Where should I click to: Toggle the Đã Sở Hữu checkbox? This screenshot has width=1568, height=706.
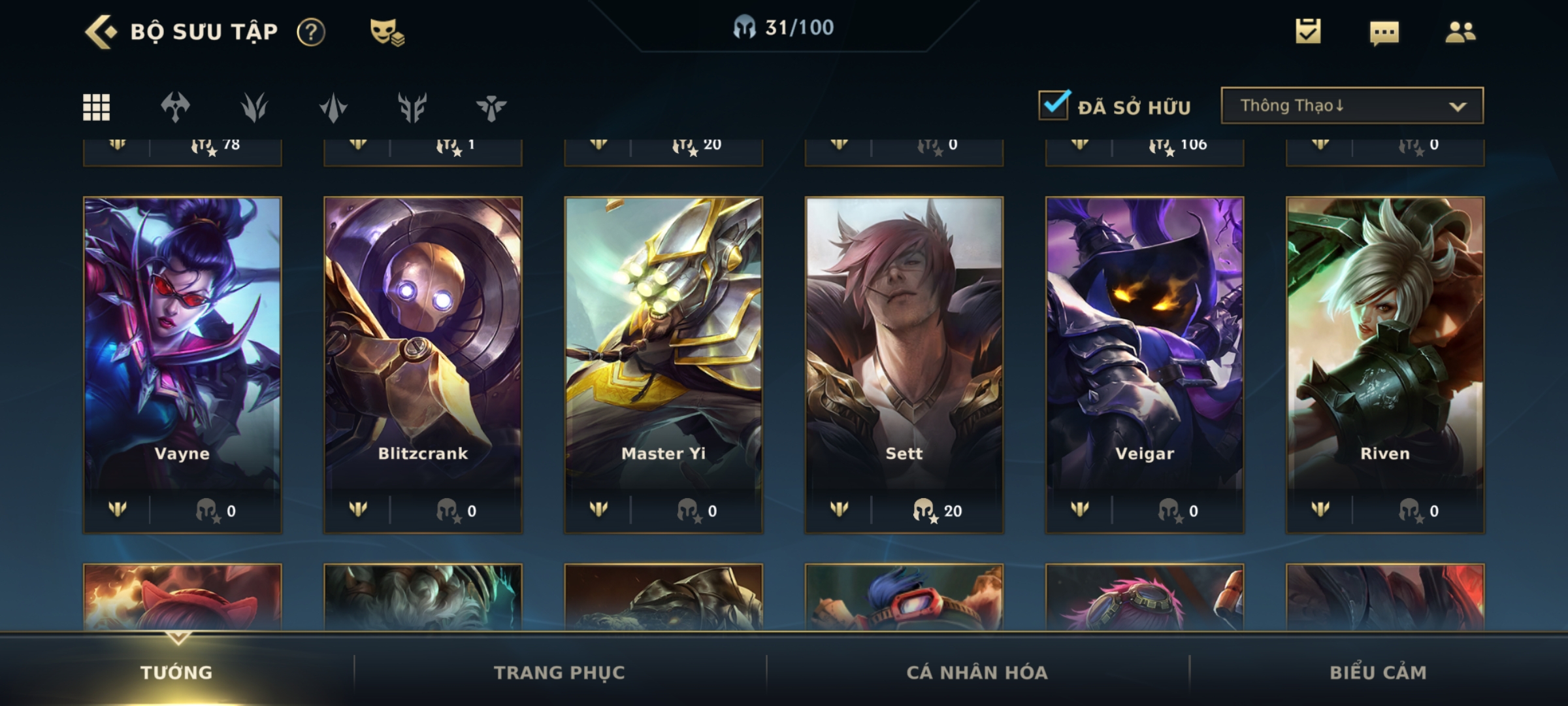point(1054,105)
